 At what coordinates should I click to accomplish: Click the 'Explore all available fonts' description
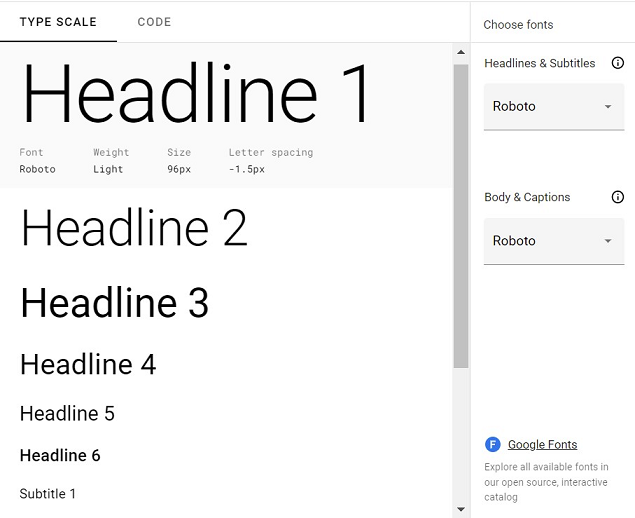[546, 482]
